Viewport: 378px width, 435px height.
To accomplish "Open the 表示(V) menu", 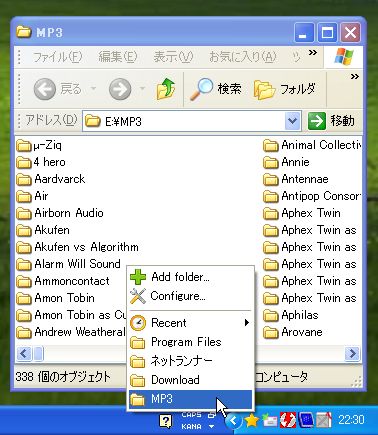I will 173,57.
